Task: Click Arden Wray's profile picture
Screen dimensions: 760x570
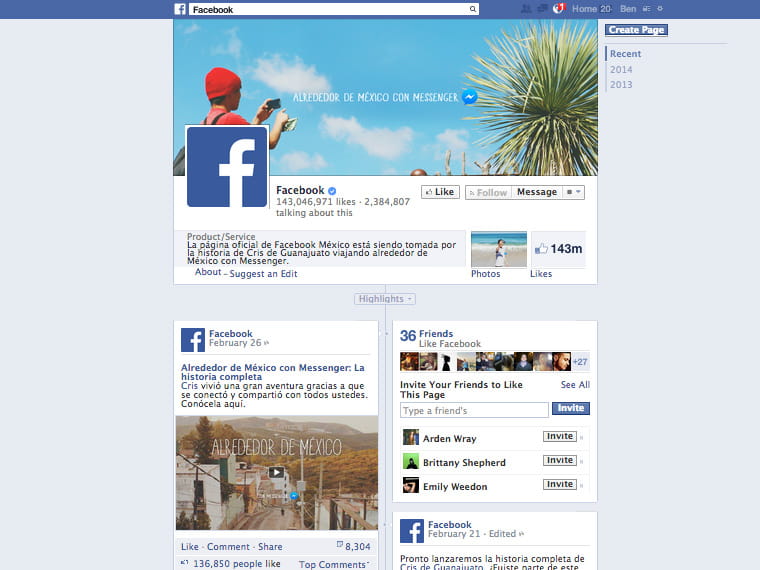Action: 411,437
